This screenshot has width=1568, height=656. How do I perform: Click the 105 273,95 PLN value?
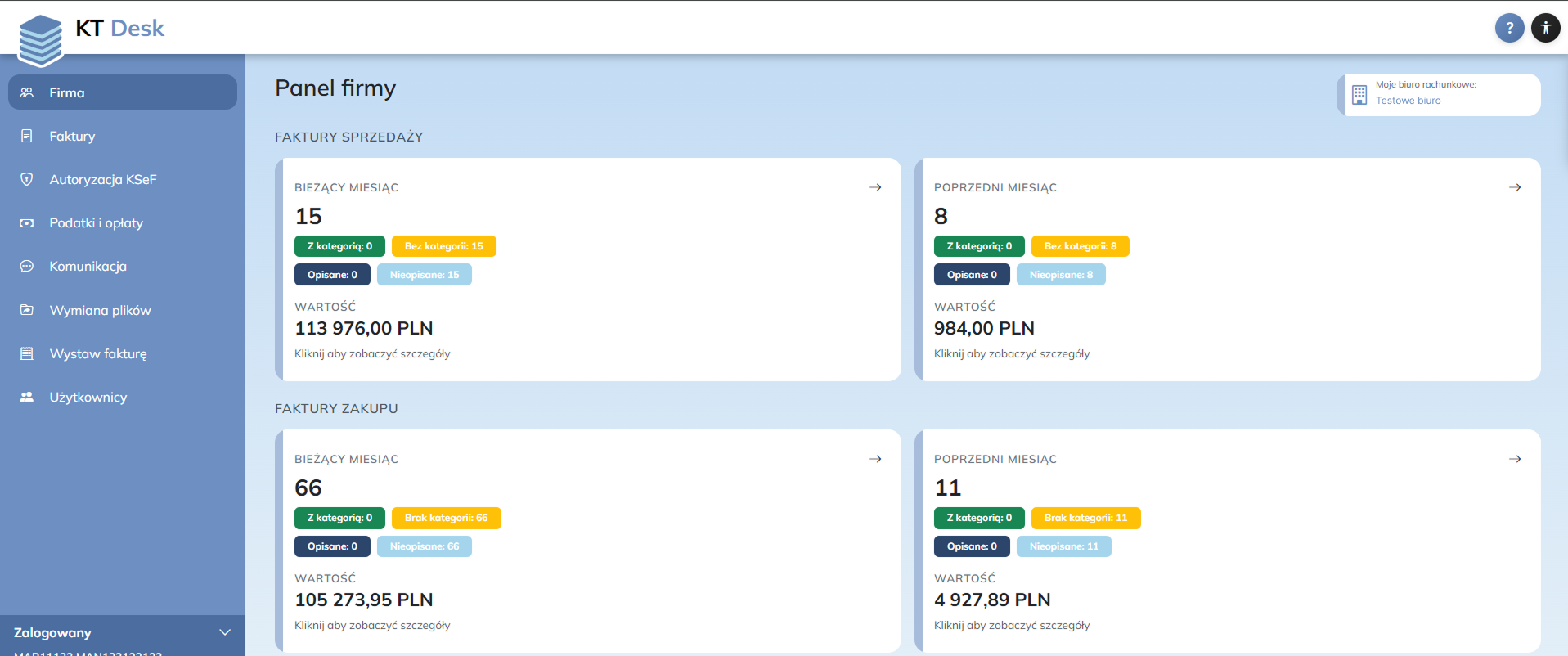click(364, 600)
